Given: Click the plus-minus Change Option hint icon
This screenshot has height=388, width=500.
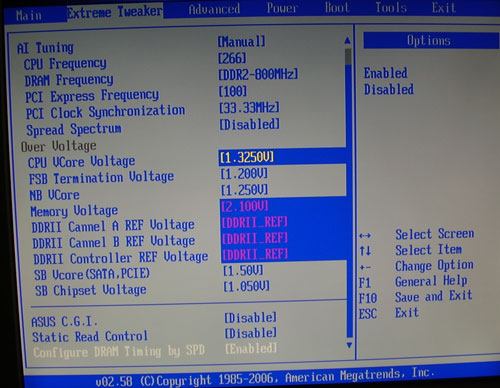Looking at the screenshot, I should tap(365, 267).
